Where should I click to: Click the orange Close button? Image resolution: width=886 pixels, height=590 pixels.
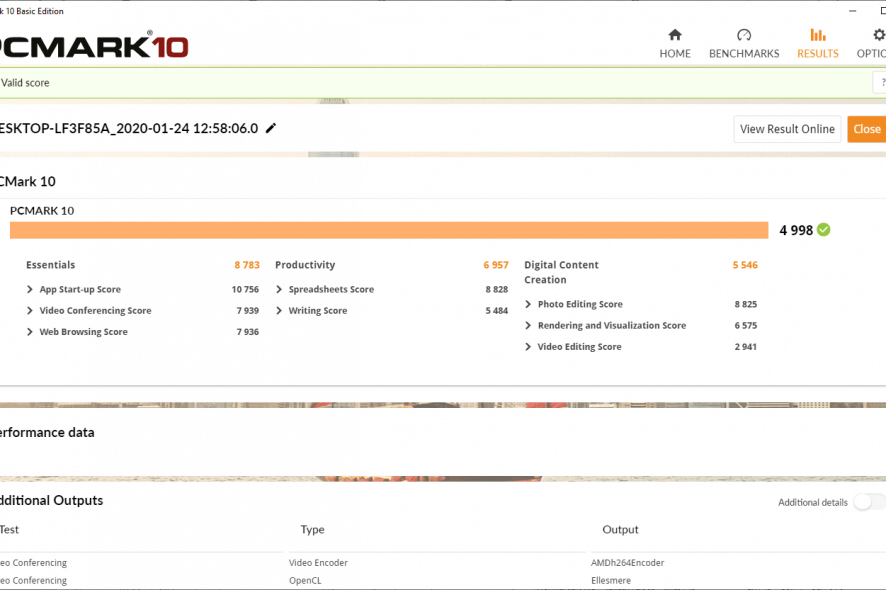click(867, 129)
